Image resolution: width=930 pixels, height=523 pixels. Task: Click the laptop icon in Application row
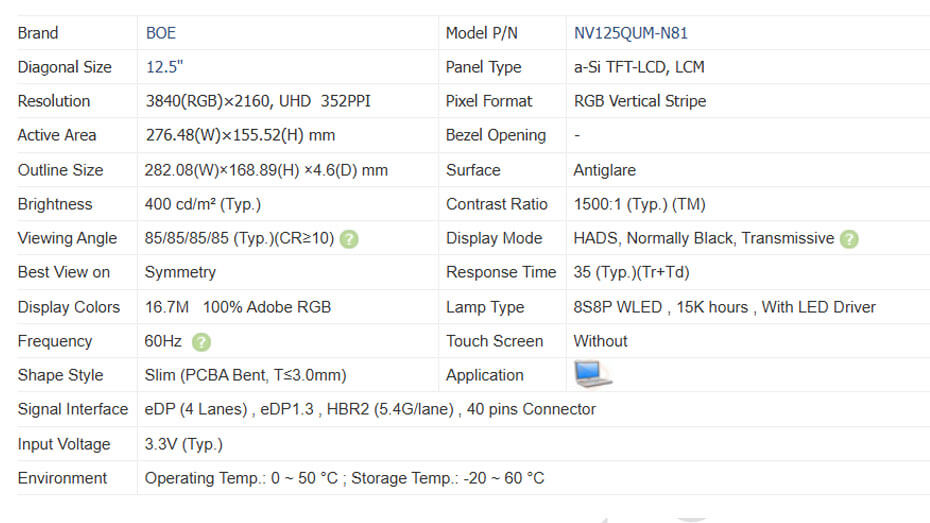tap(592, 375)
